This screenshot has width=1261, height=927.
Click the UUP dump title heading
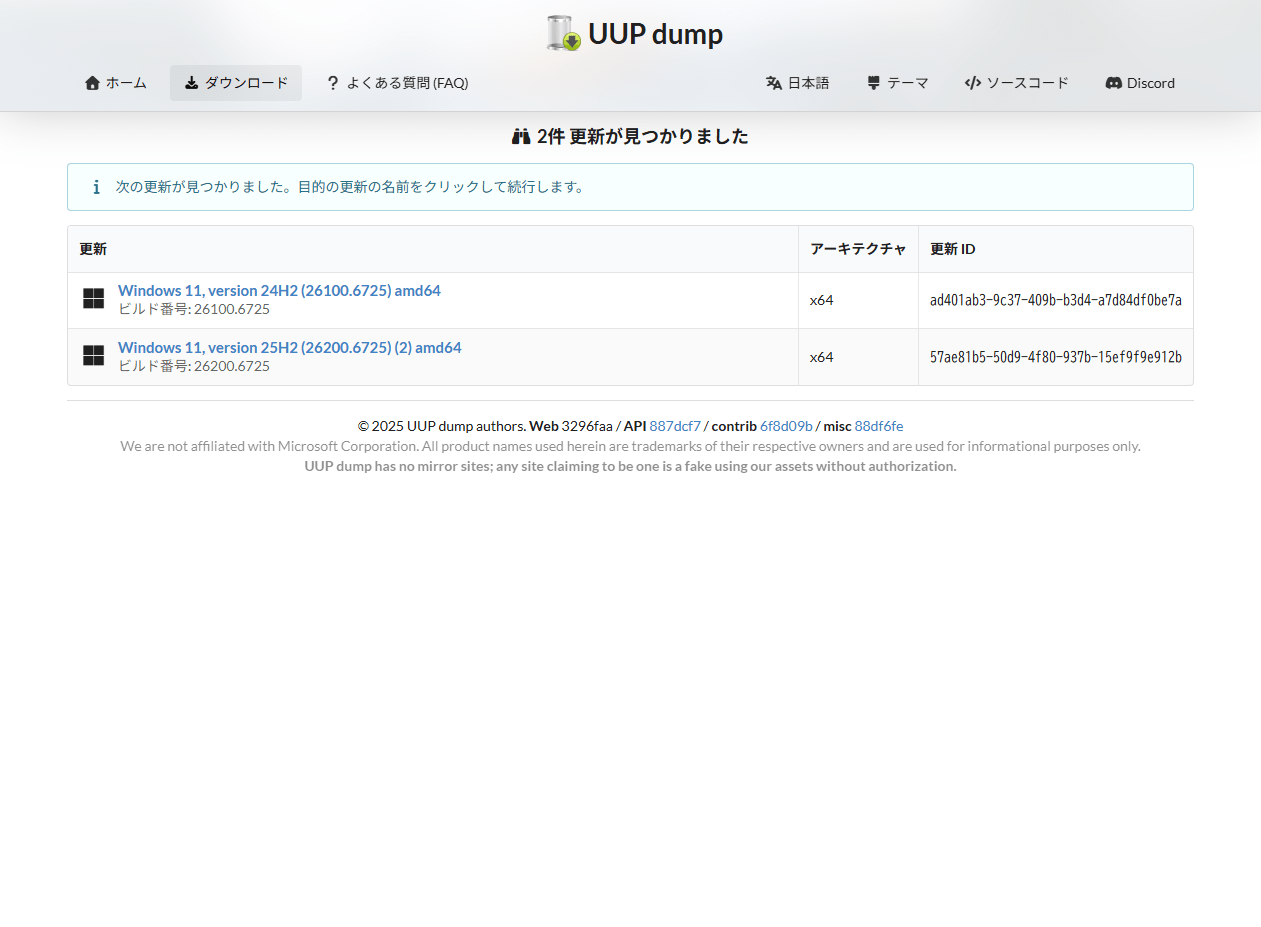[655, 34]
